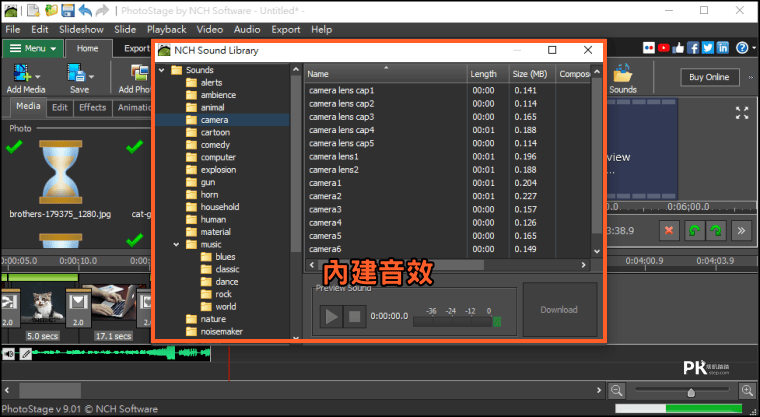Viewport: 760px width, 417px height.
Task: Share via the YouTube icon
Action: [x=664, y=48]
